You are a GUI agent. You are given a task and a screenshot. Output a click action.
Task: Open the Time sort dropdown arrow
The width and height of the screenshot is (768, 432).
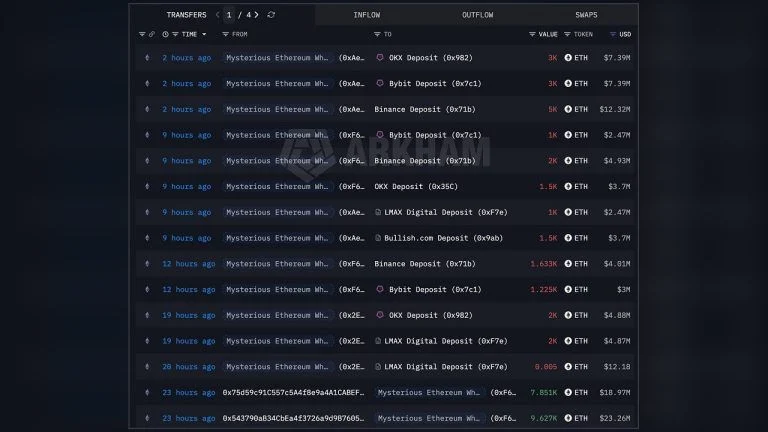point(204,34)
